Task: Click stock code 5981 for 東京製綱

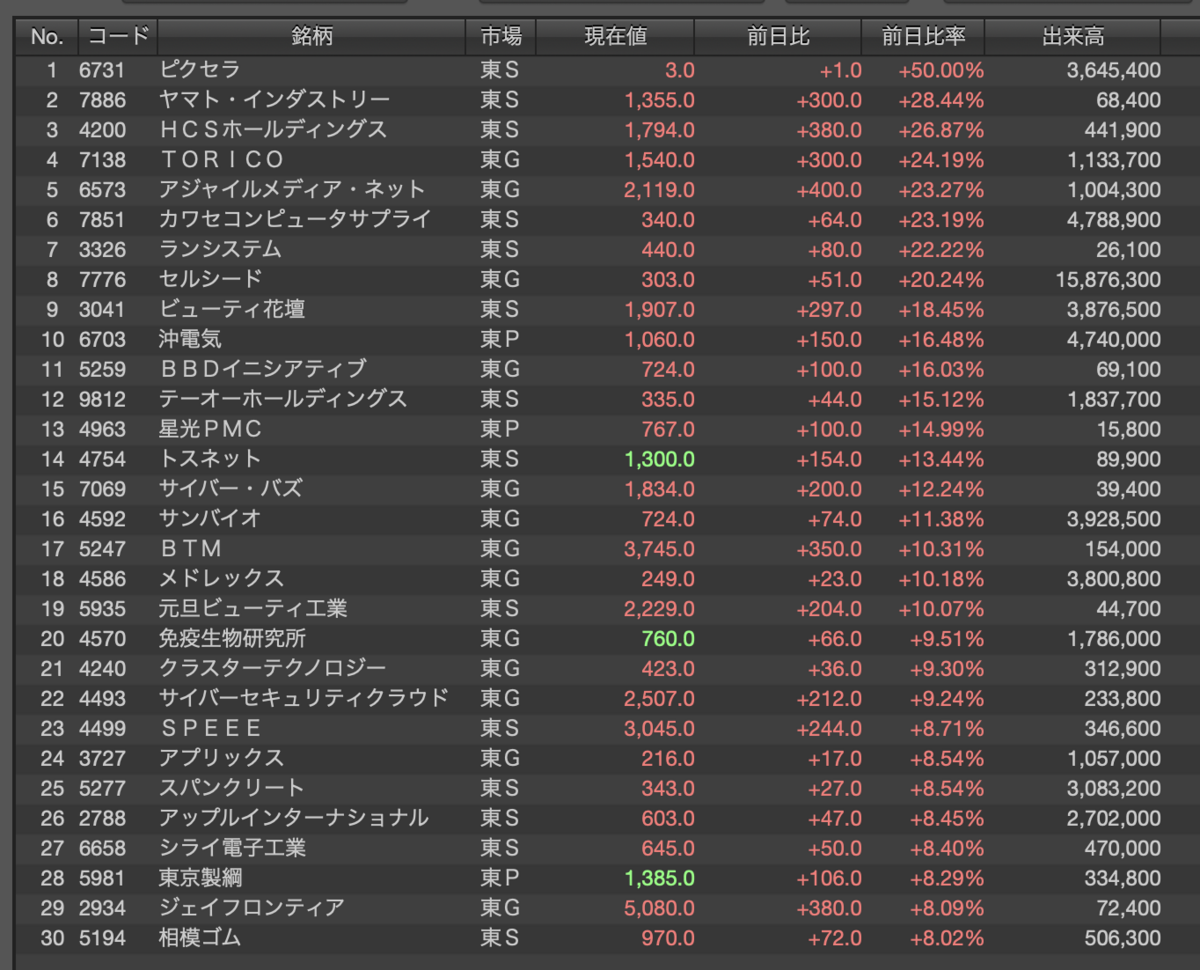Action: point(103,878)
